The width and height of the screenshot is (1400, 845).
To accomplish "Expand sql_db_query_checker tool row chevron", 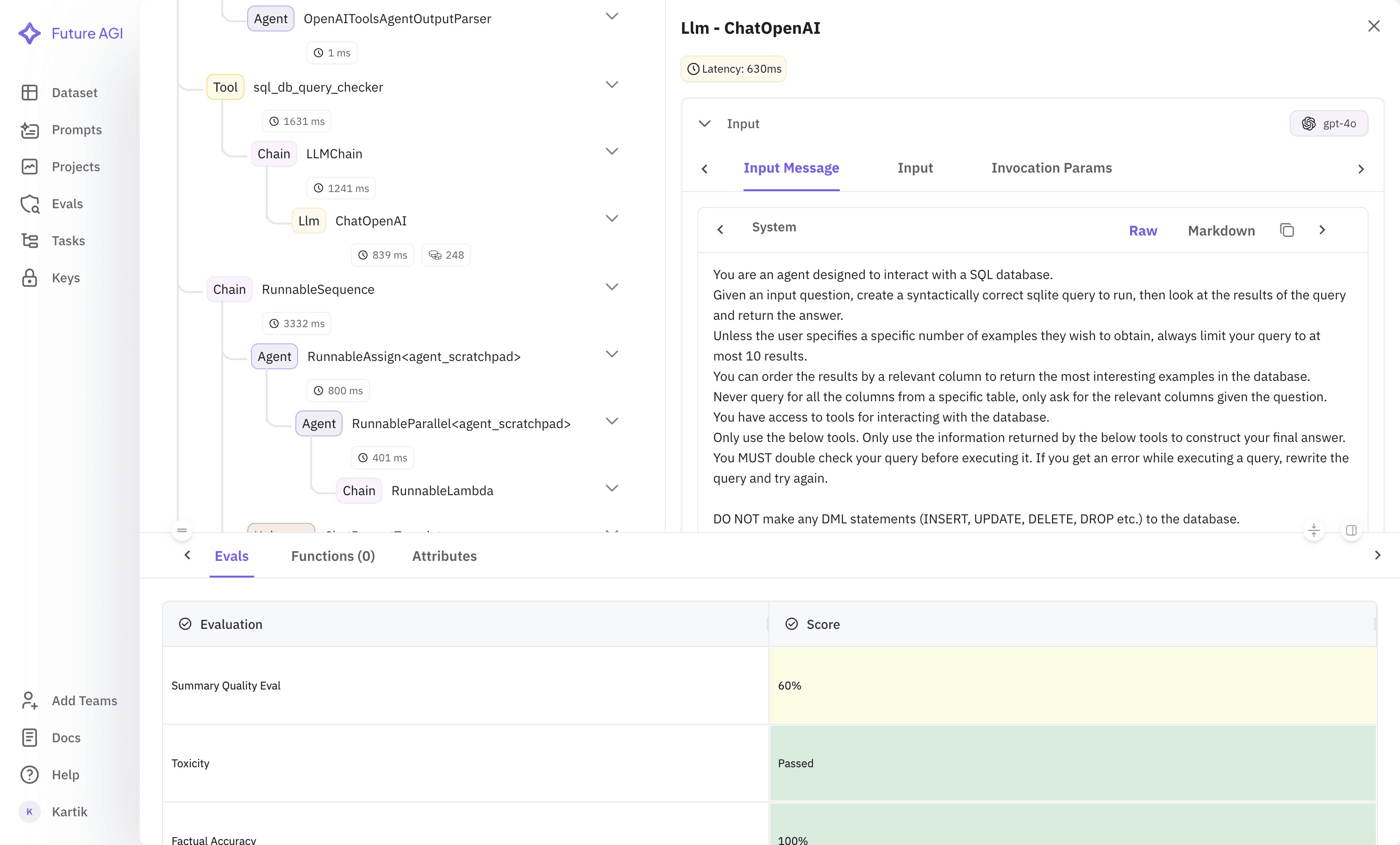I will point(612,85).
